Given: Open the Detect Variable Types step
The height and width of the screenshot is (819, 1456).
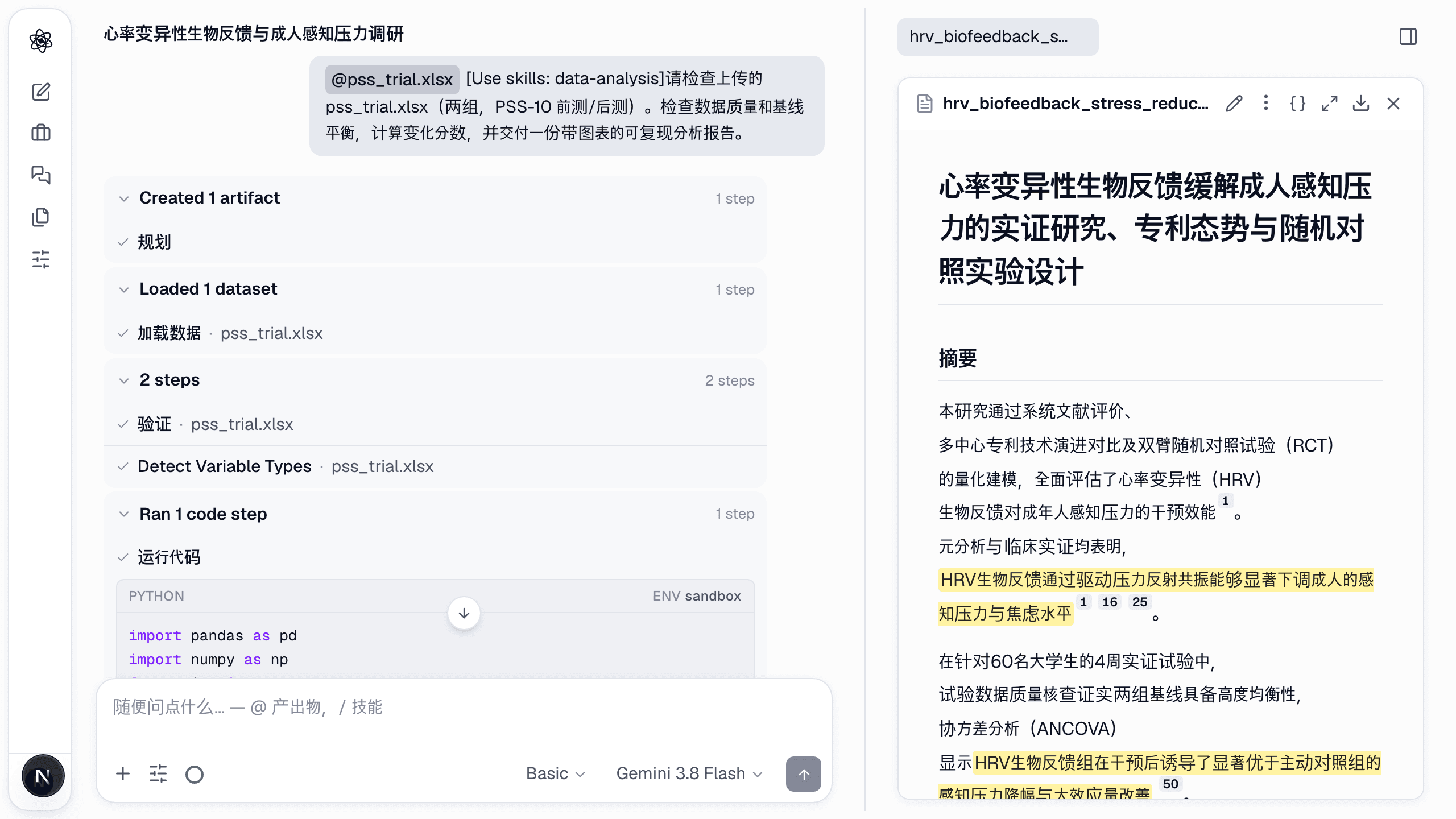Looking at the screenshot, I should click(x=435, y=466).
